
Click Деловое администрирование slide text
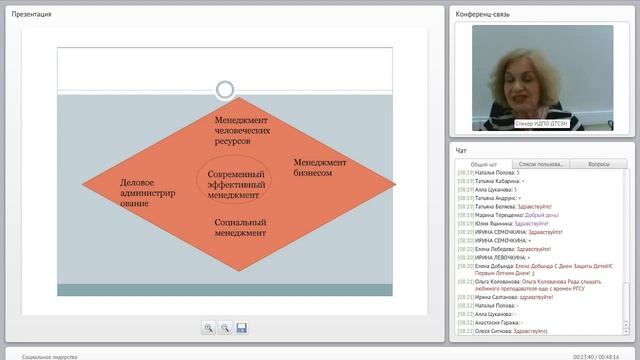147,193
